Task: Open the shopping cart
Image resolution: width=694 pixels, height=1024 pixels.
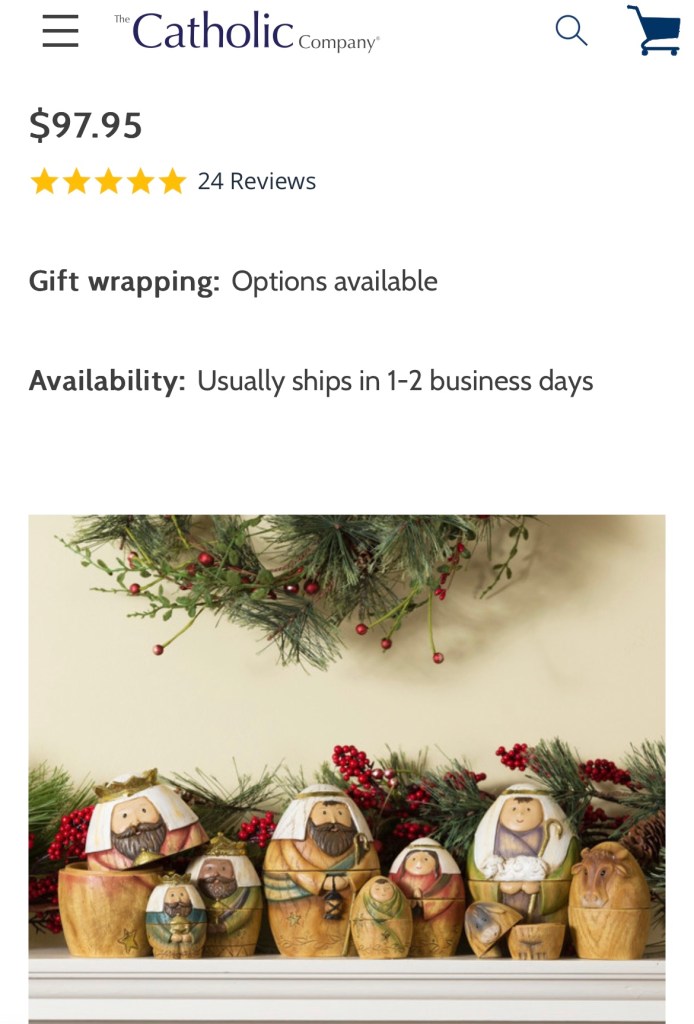Action: 654,30
